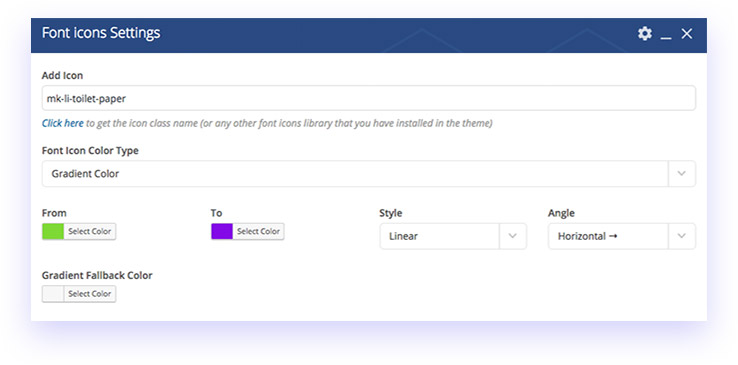
Task: Open the Font Icon Color Type combo box
Action: pyautogui.click(x=369, y=174)
